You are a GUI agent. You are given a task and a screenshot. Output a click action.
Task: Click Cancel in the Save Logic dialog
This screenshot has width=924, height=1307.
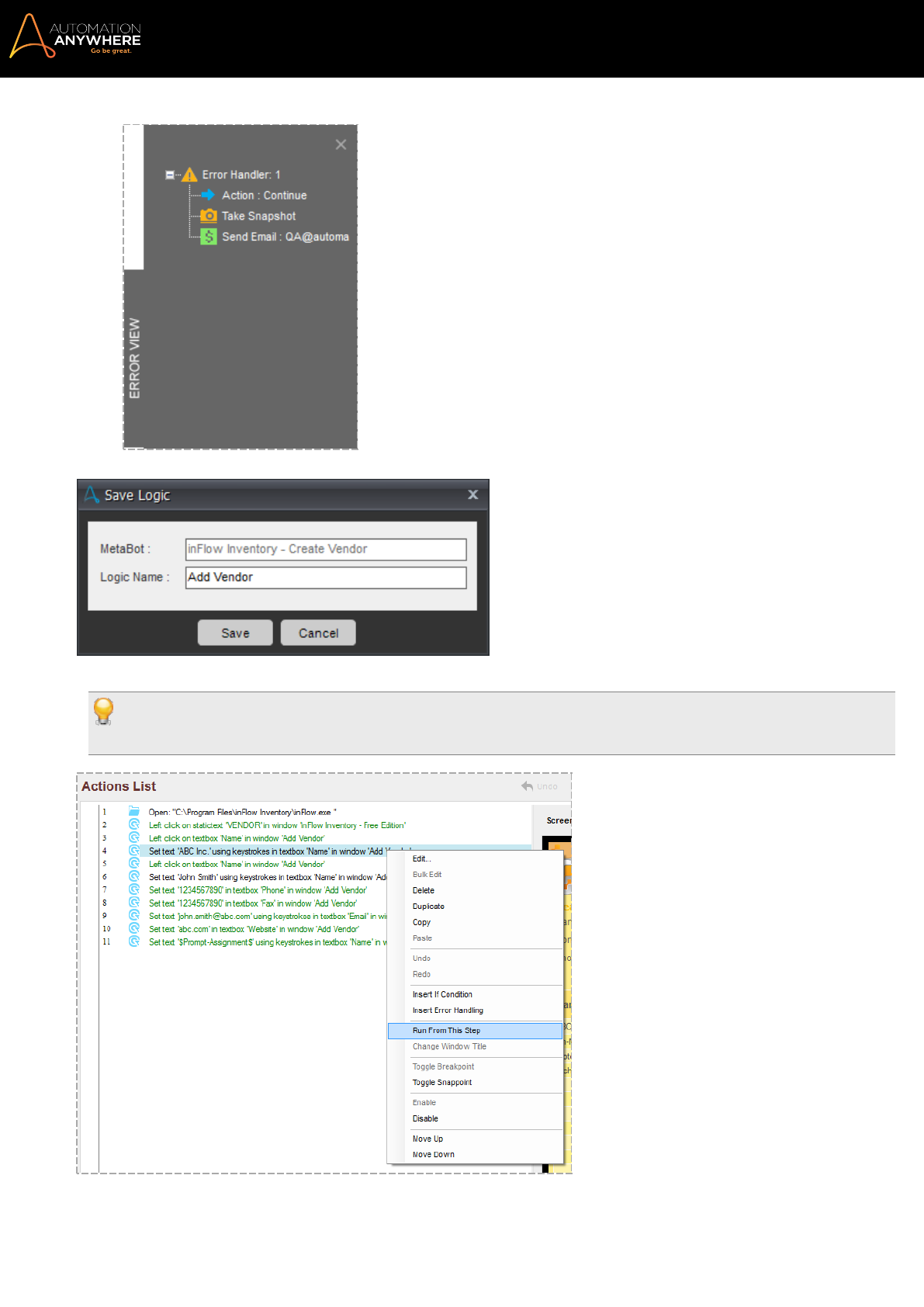tap(318, 633)
